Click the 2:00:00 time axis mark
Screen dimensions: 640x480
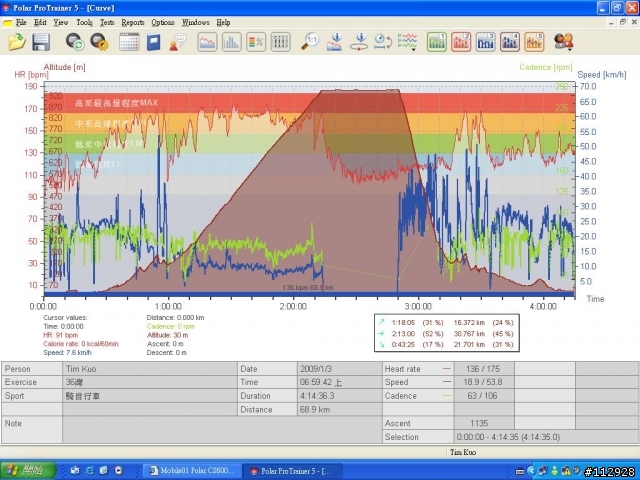[293, 306]
